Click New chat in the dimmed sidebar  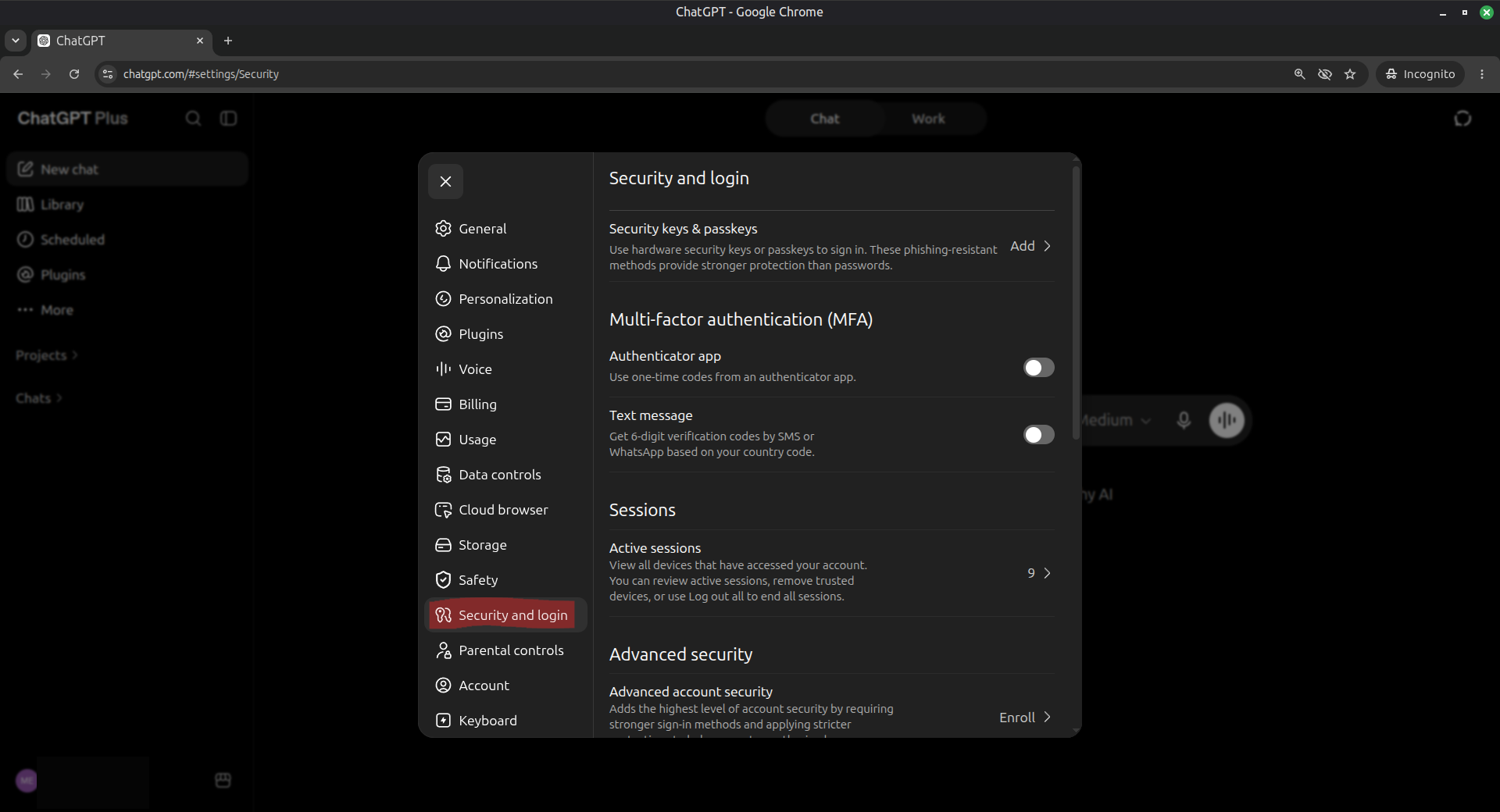click(x=127, y=169)
